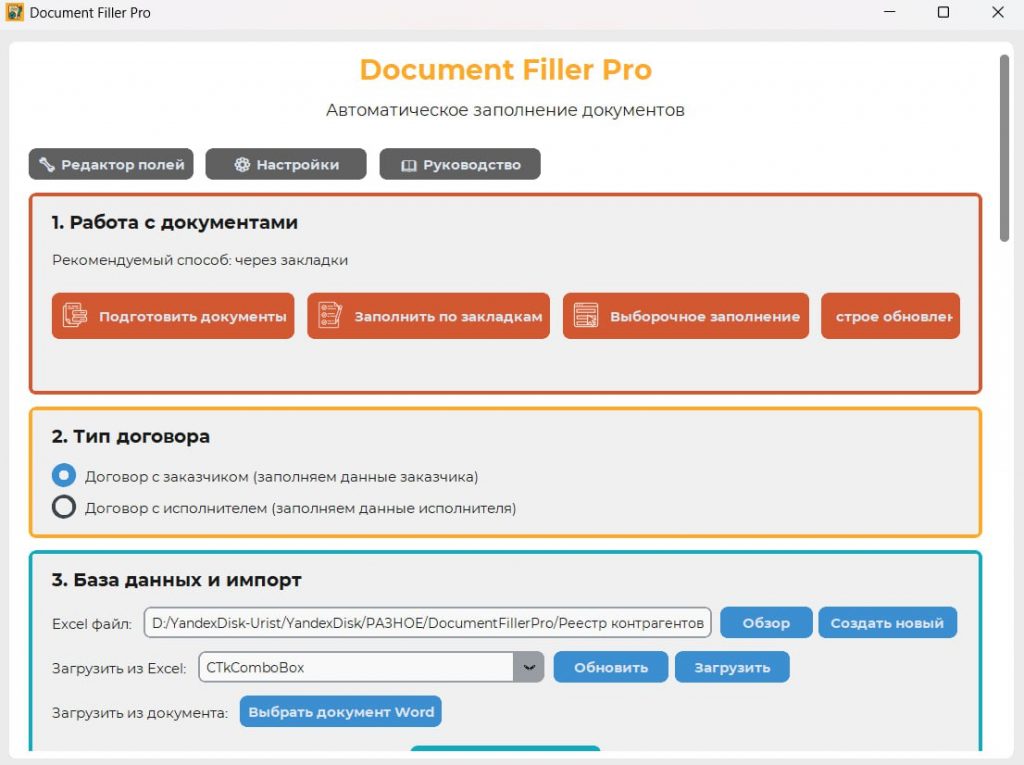Screen dimensions: 1024x765
Task: Click the Выборочное заполнение form icon
Action: [x=586, y=316]
